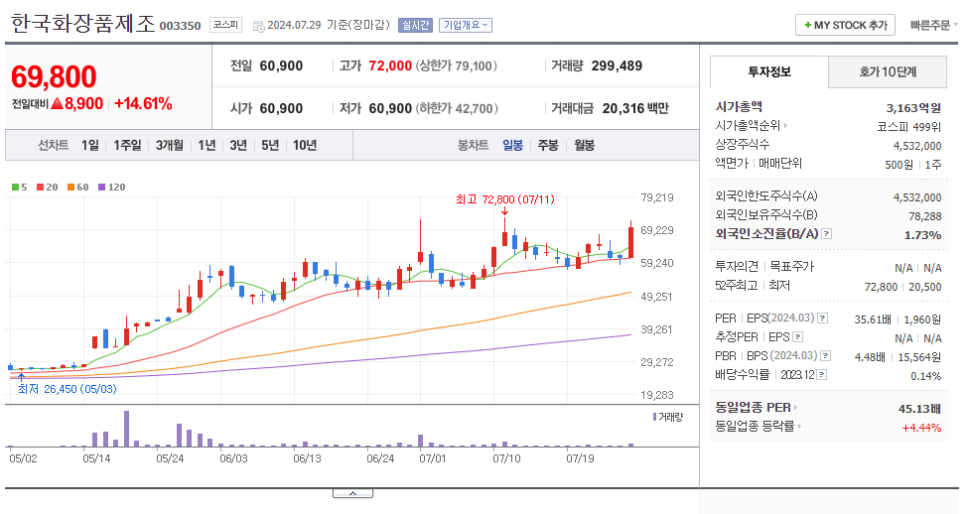Click the +4.44% 동일업종 등락률 value
The image size is (966, 514).
click(922, 428)
